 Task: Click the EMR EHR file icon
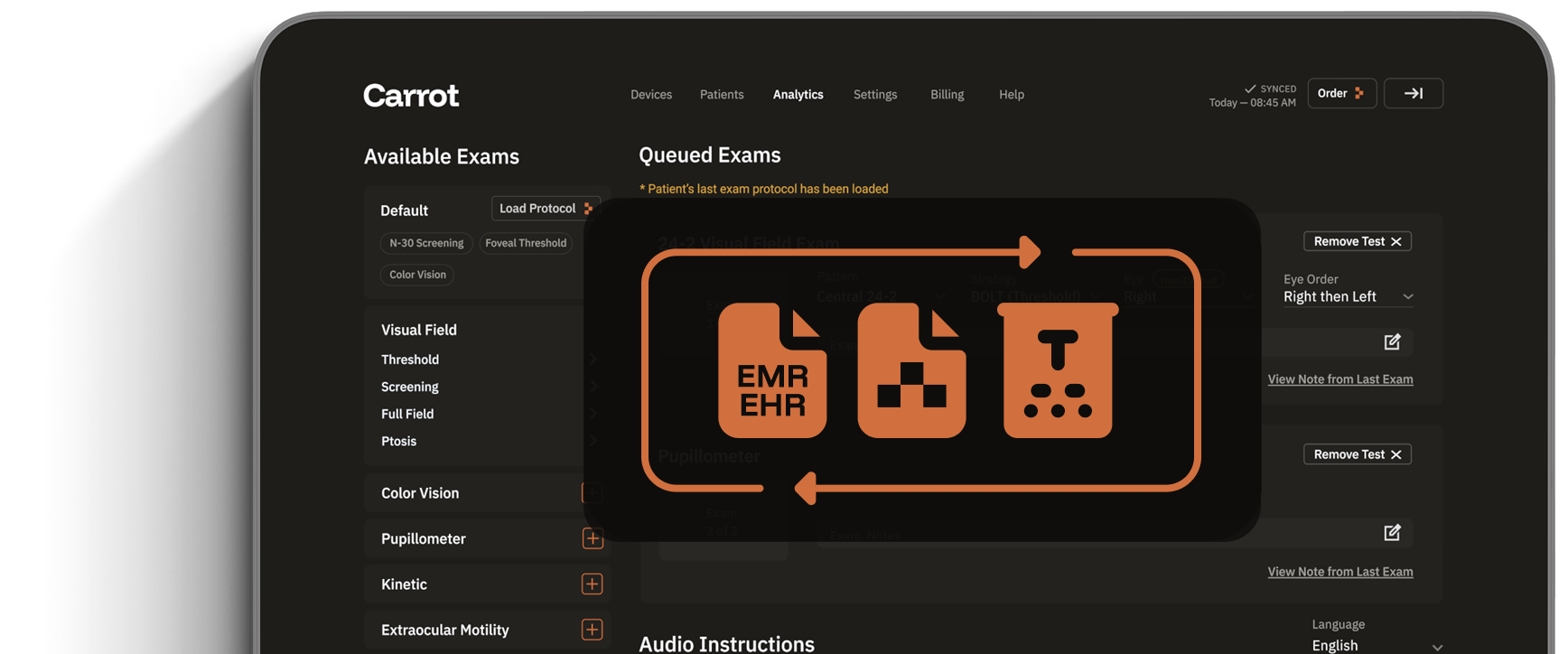pos(772,371)
